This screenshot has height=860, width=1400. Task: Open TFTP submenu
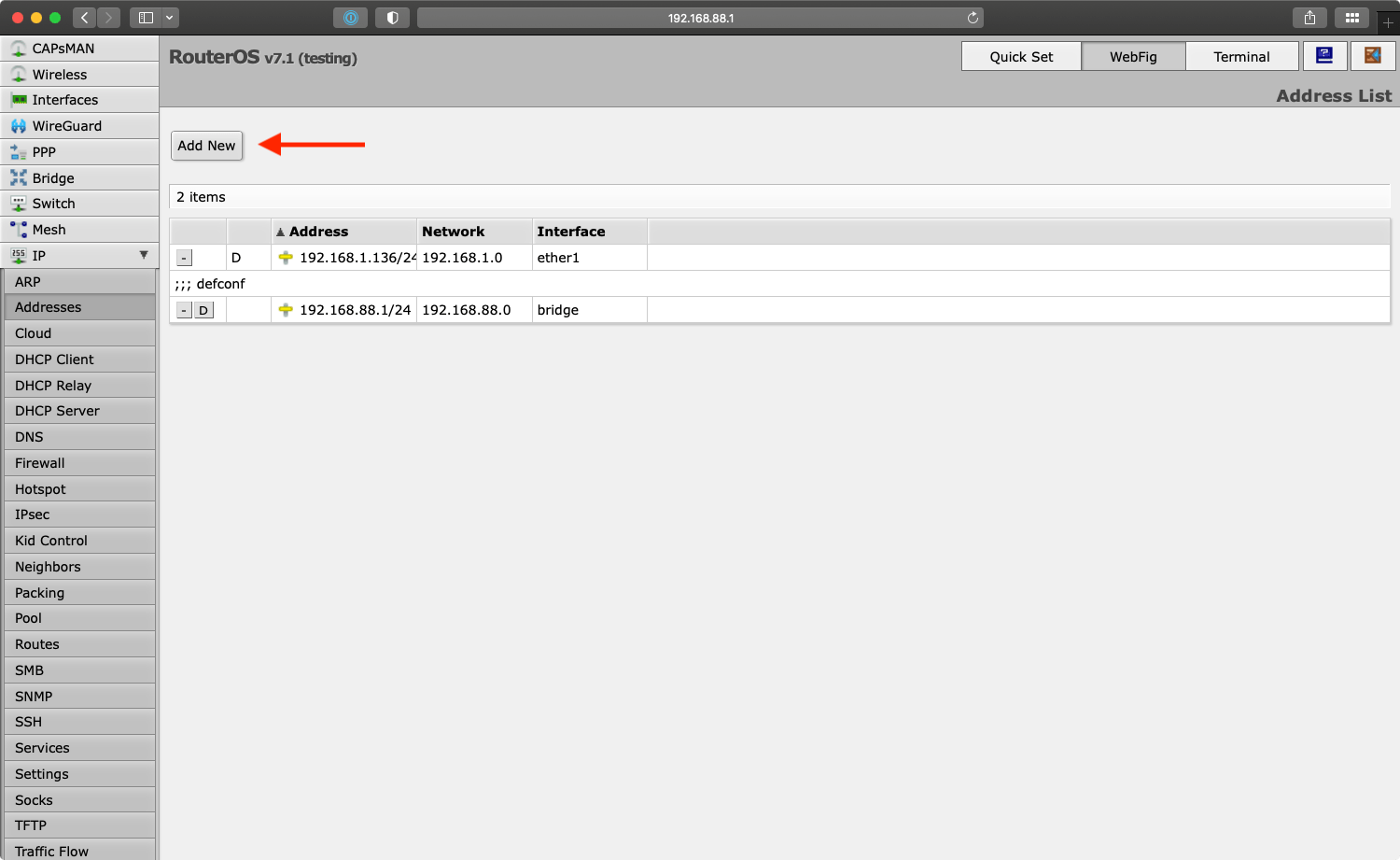pos(79,825)
